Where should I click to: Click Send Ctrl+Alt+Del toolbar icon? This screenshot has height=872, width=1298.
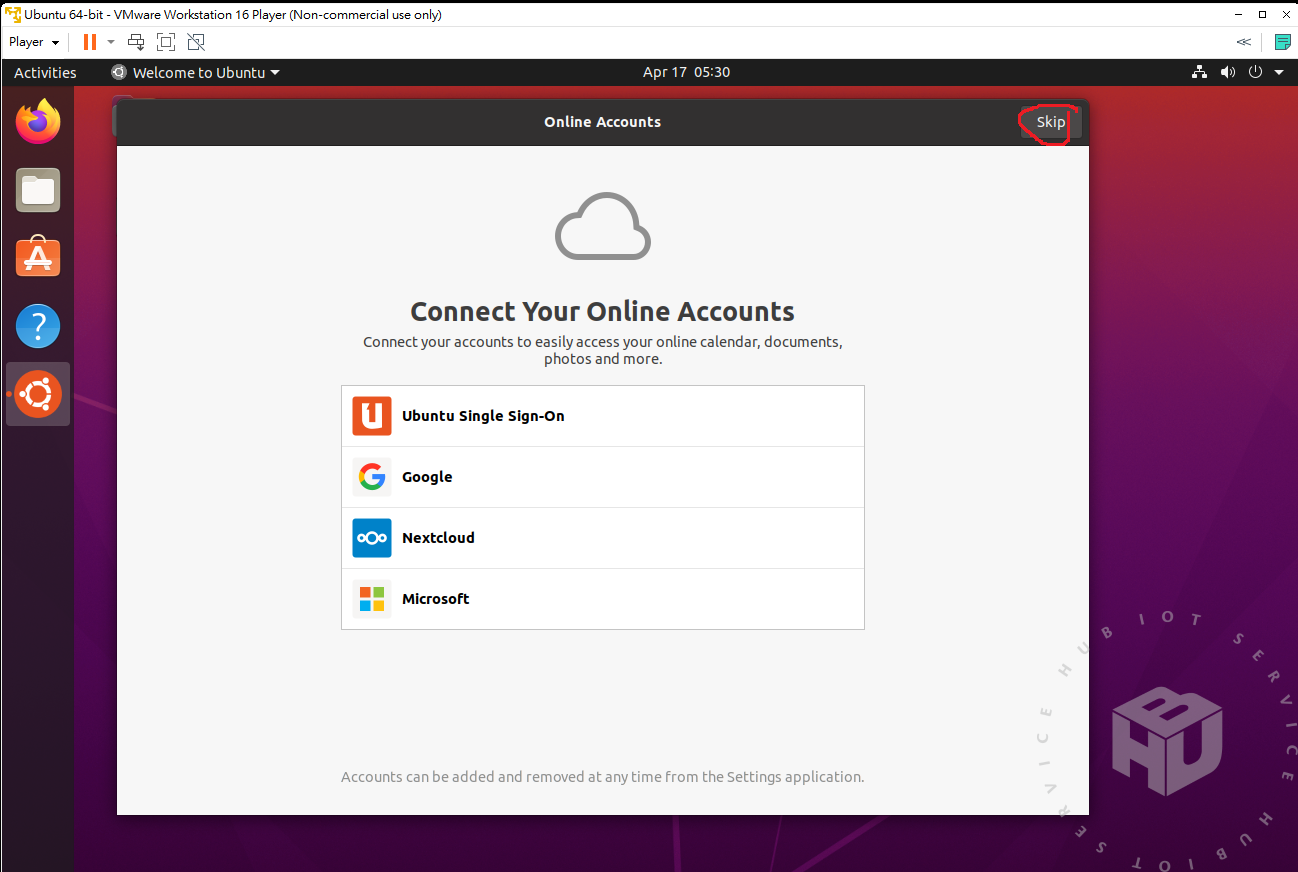[x=136, y=42]
